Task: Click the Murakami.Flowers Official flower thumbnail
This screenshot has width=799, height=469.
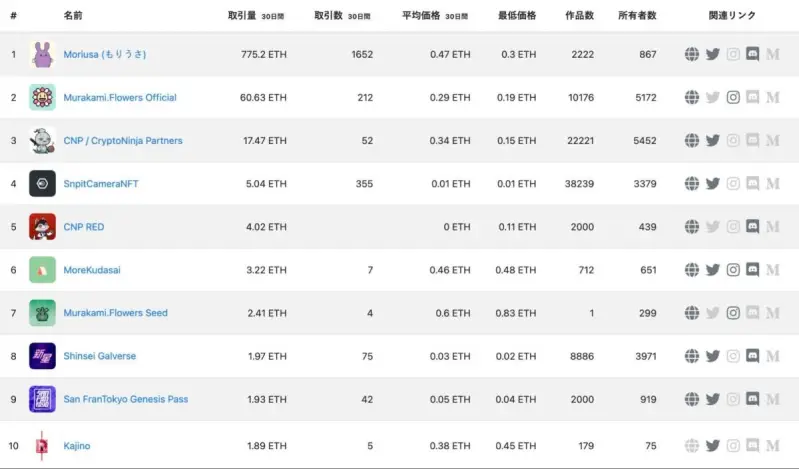Action: coord(42,97)
